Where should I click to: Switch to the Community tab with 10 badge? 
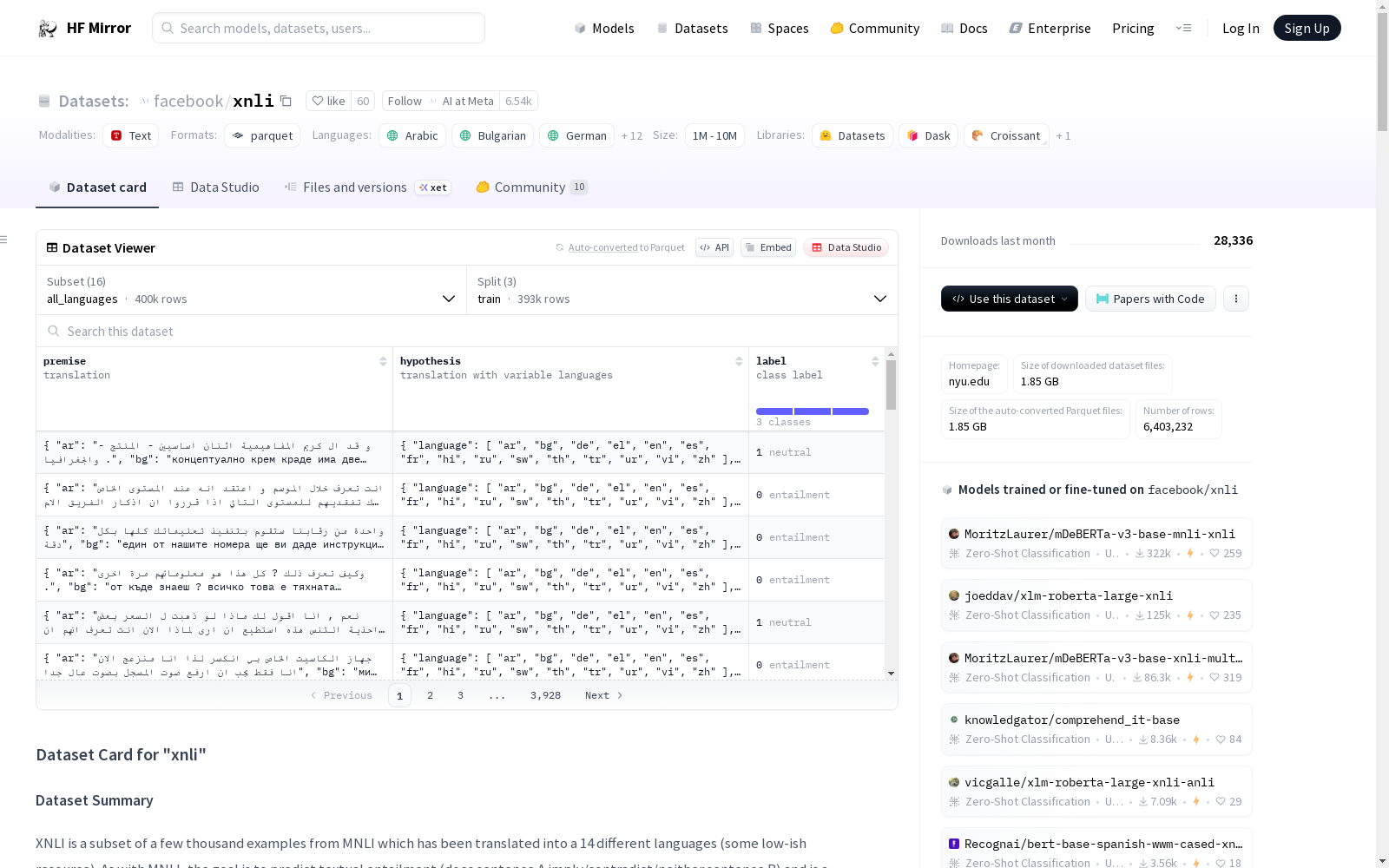(x=532, y=187)
